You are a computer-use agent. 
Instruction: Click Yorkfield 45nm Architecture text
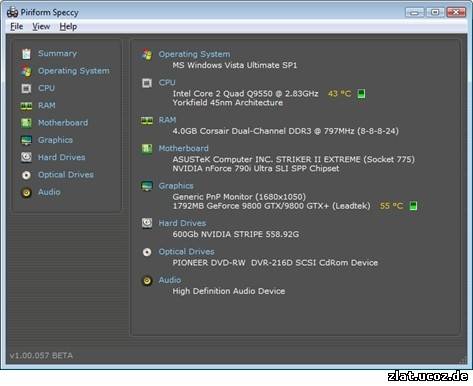coord(228,103)
